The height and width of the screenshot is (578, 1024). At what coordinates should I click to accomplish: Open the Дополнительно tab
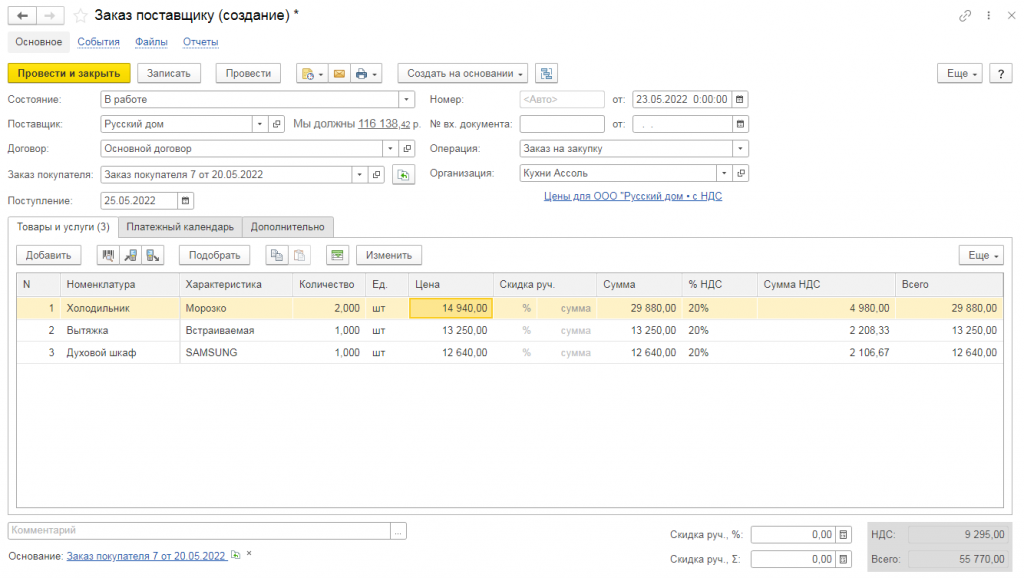(287, 227)
